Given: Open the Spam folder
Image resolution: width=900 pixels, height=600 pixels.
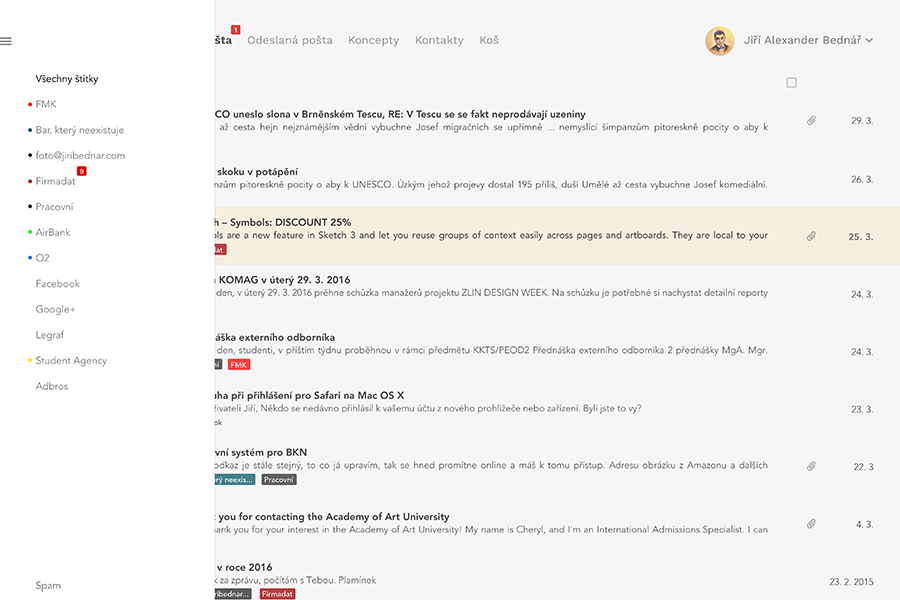Looking at the screenshot, I should coord(48,586).
